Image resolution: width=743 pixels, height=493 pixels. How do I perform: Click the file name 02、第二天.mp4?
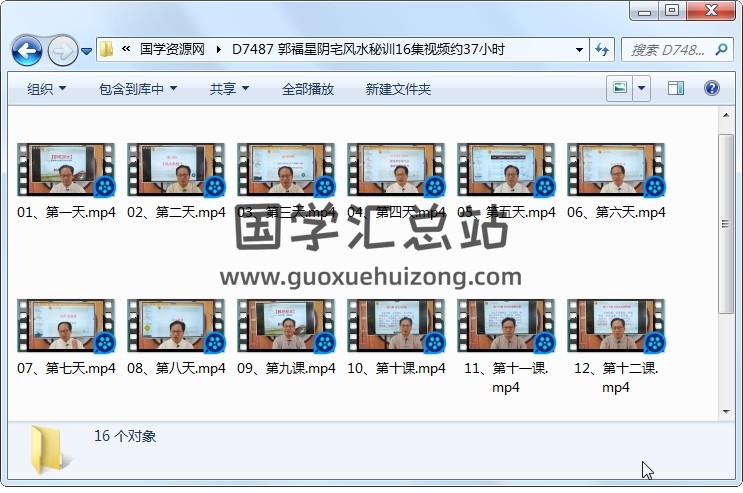tap(176, 212)
